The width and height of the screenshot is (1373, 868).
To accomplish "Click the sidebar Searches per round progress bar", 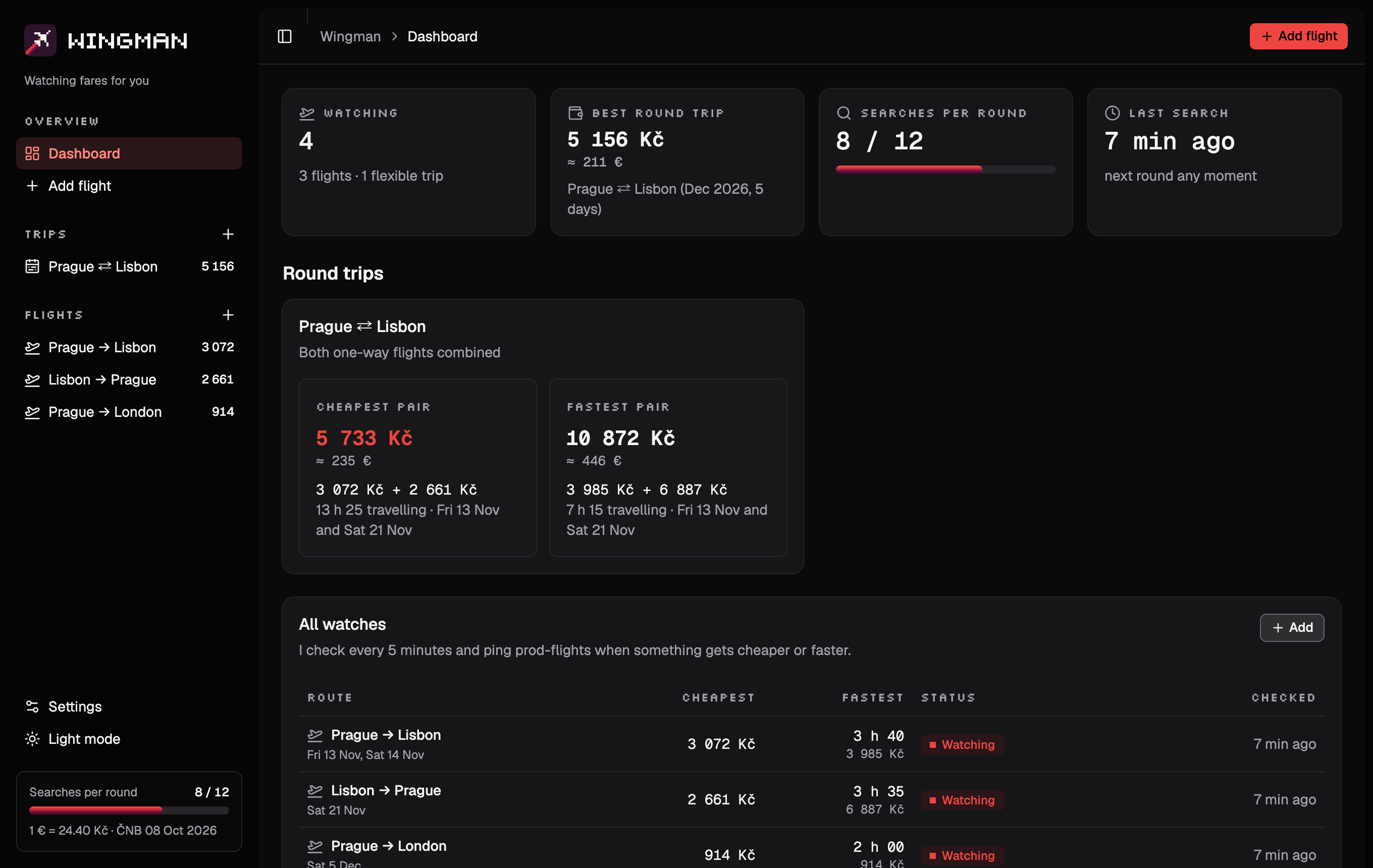I will coord(129,810).
